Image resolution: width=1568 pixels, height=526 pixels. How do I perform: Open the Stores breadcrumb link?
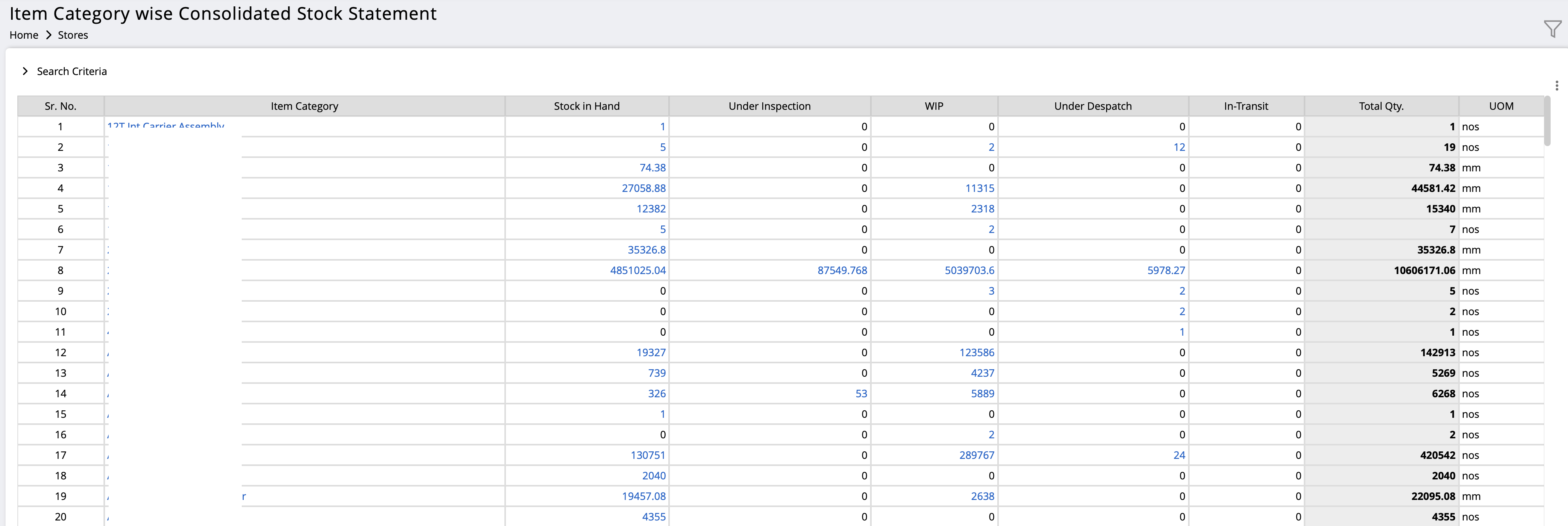(73, 35)
